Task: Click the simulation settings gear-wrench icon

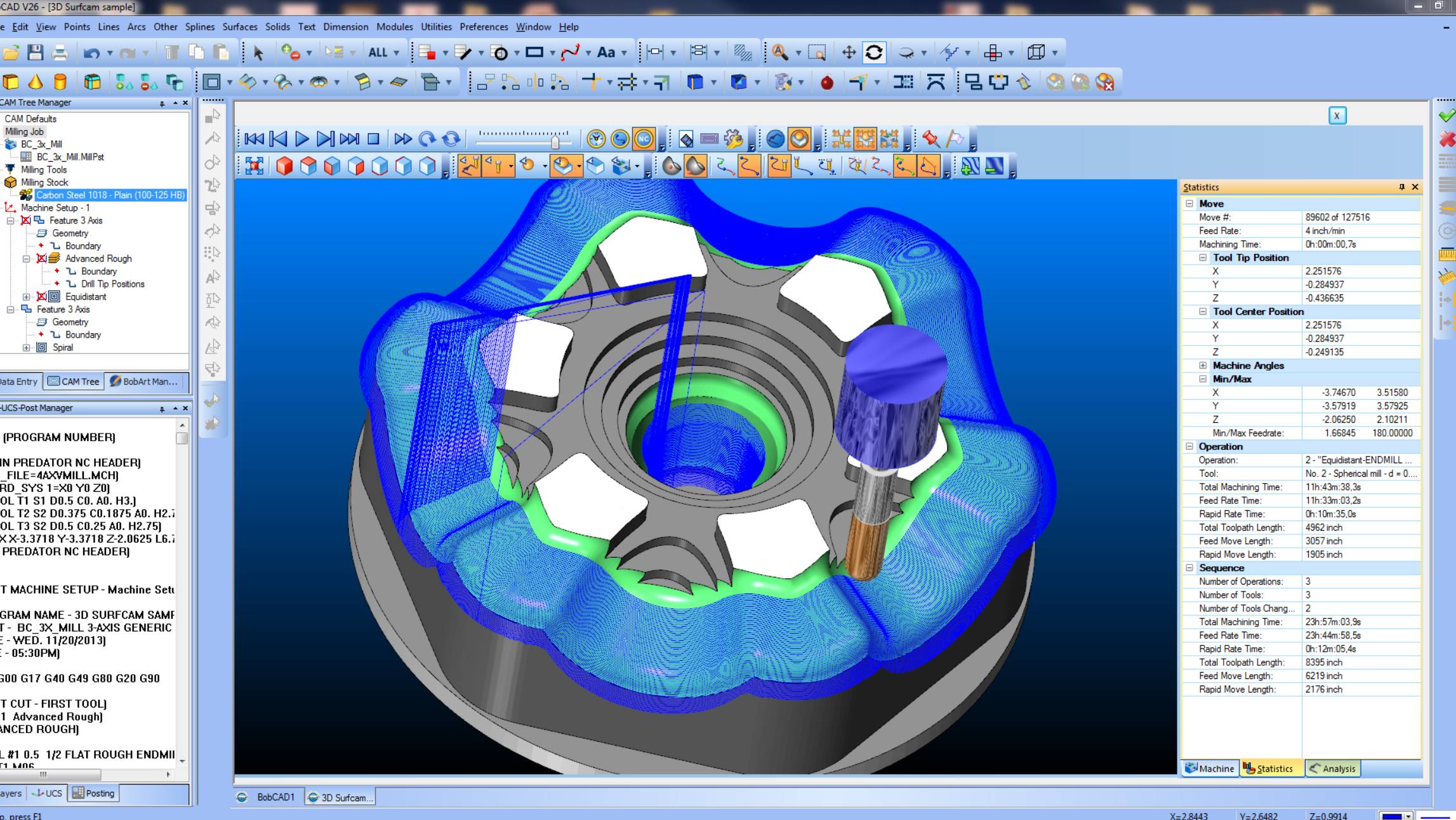Action: click(734, 139)
